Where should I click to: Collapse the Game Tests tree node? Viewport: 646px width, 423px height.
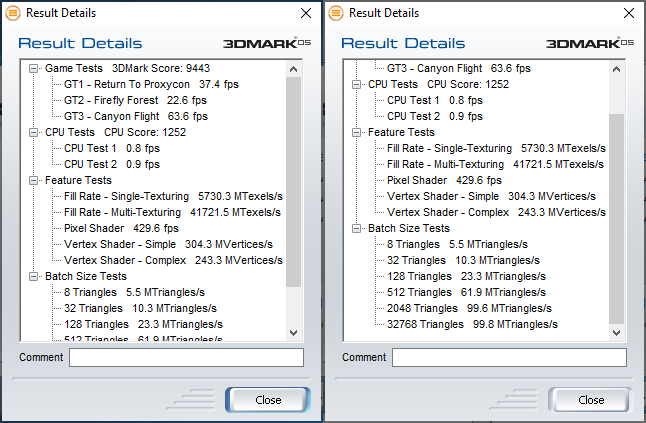click(33, 68)
